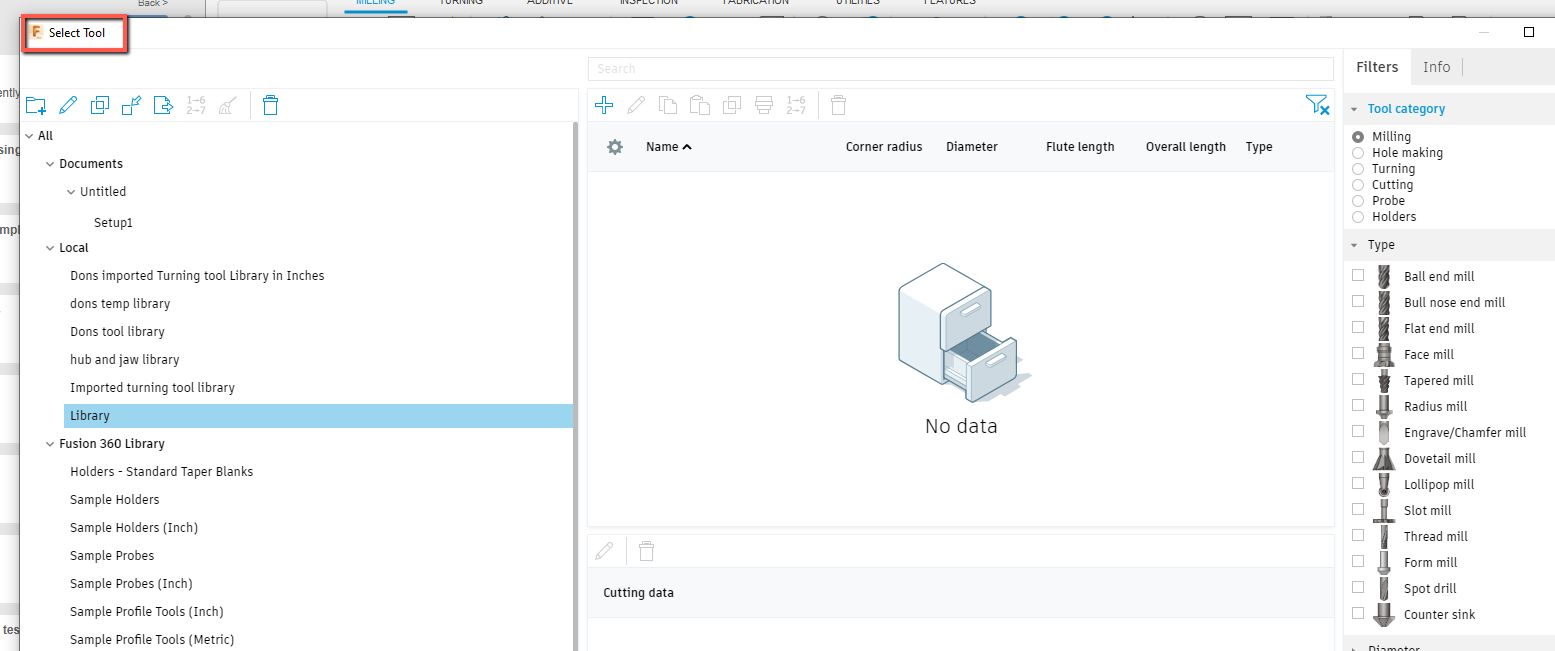
Task: Duplicate tool icon in tool list toolbar
Action: point(732,104)
